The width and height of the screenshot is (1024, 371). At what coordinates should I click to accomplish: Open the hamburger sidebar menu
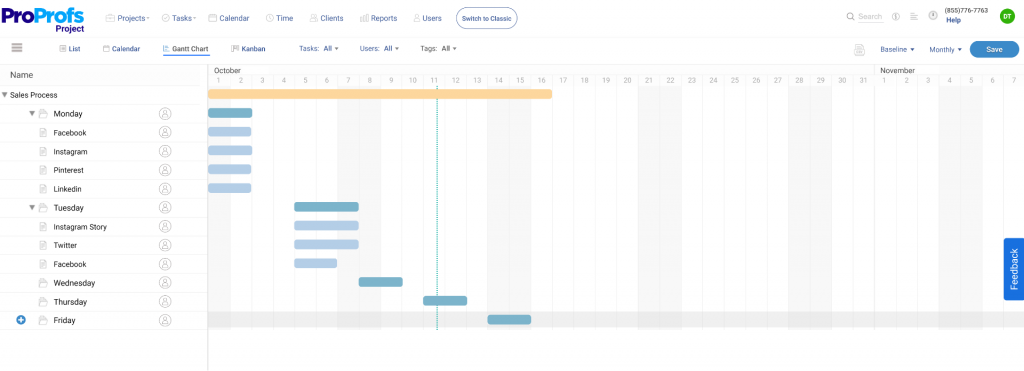[x=17, y=48]
